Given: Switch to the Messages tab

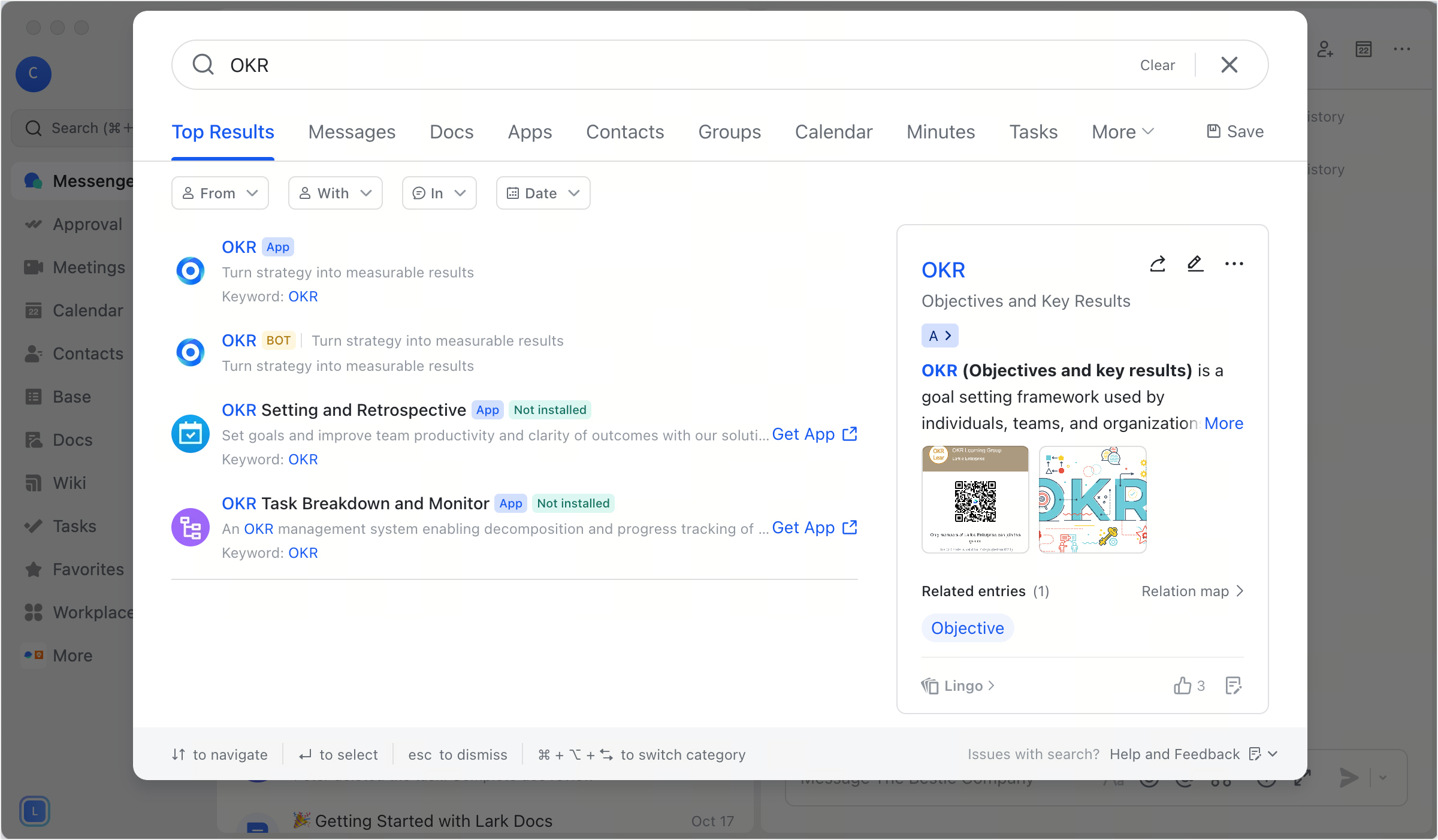Looking at the screenshot, I should click(352, 132).
